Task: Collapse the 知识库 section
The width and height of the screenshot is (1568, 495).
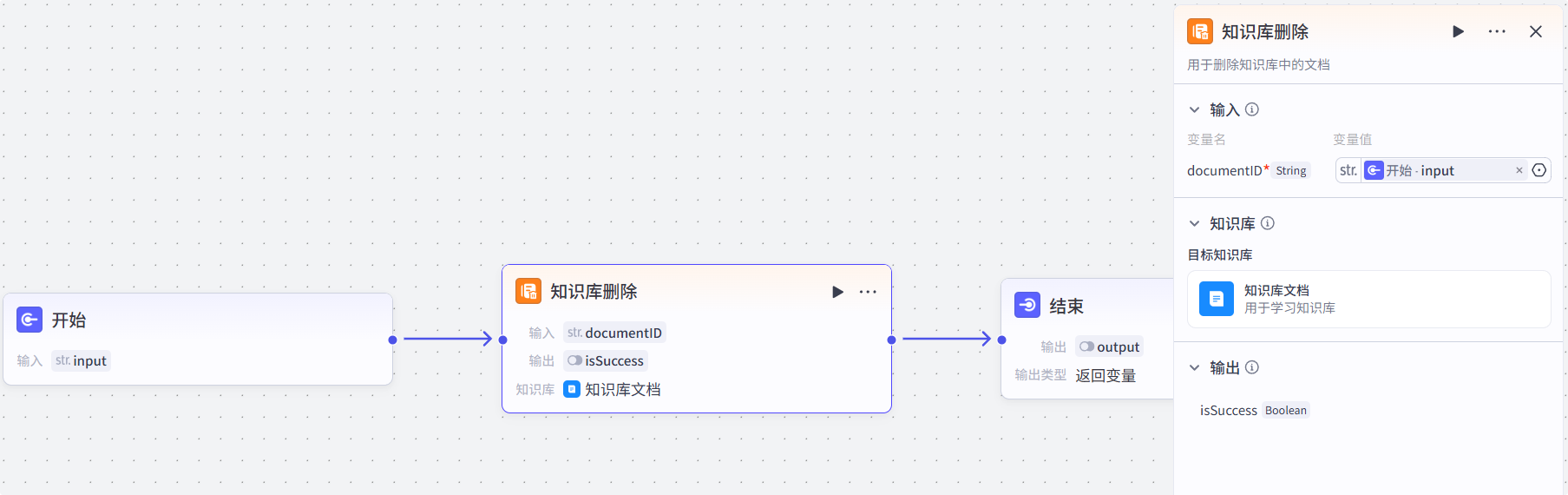Action: (1194, 223)
